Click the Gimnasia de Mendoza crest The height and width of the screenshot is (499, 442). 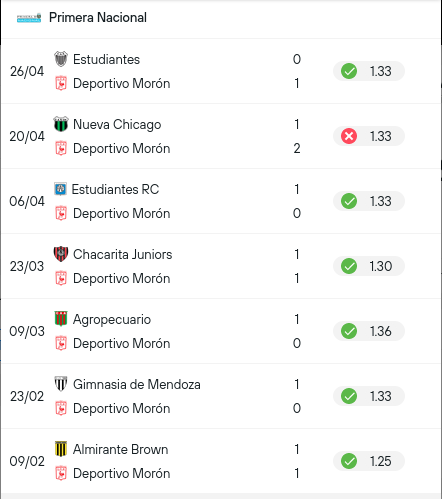pos(61,384)
